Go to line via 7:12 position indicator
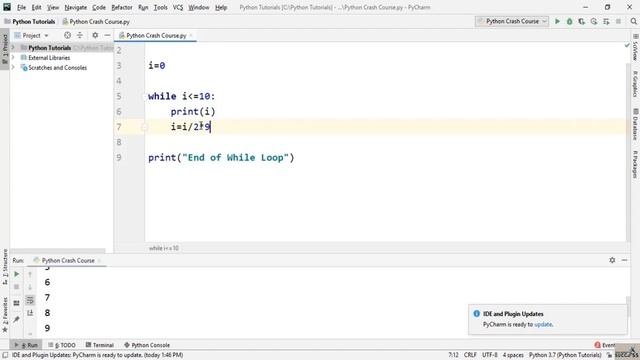The height and width of the screenshot is (360, 640). pos(453,355)
